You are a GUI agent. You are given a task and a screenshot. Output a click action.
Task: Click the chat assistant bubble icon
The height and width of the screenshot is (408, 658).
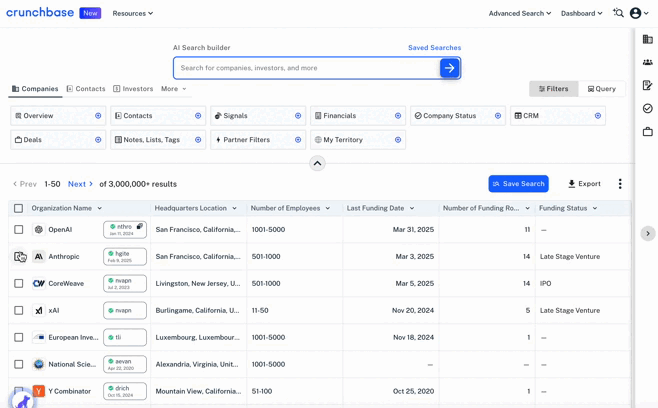(x=22, y=399)
